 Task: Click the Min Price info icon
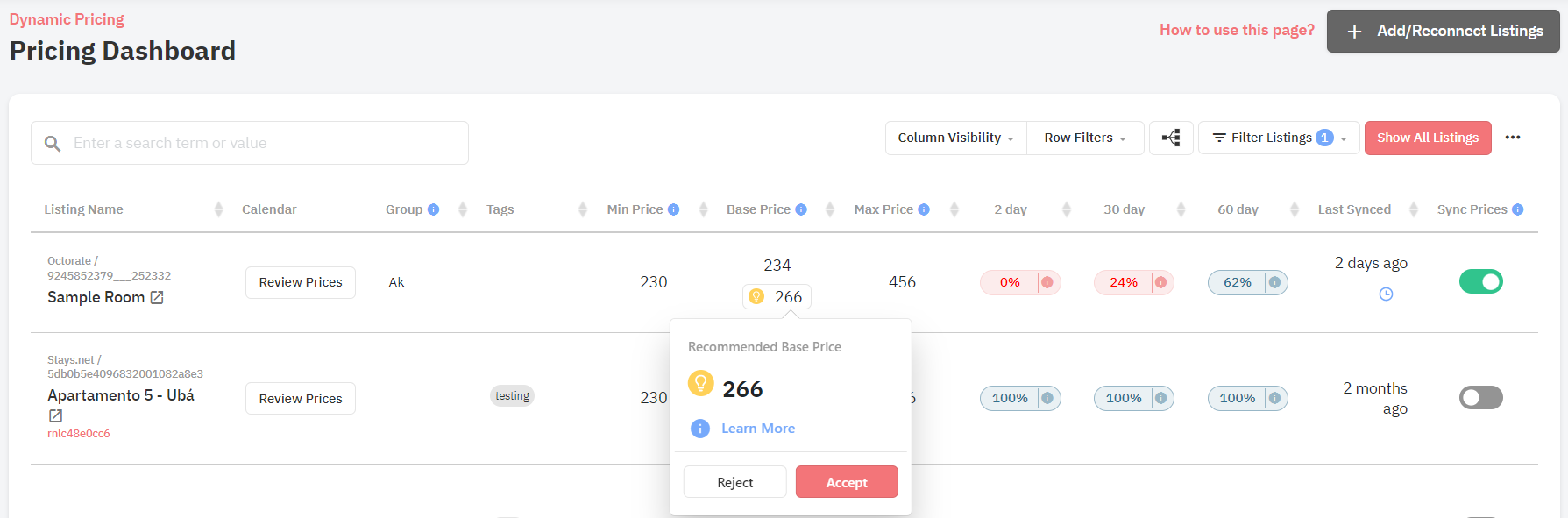[x=674, y=209]
